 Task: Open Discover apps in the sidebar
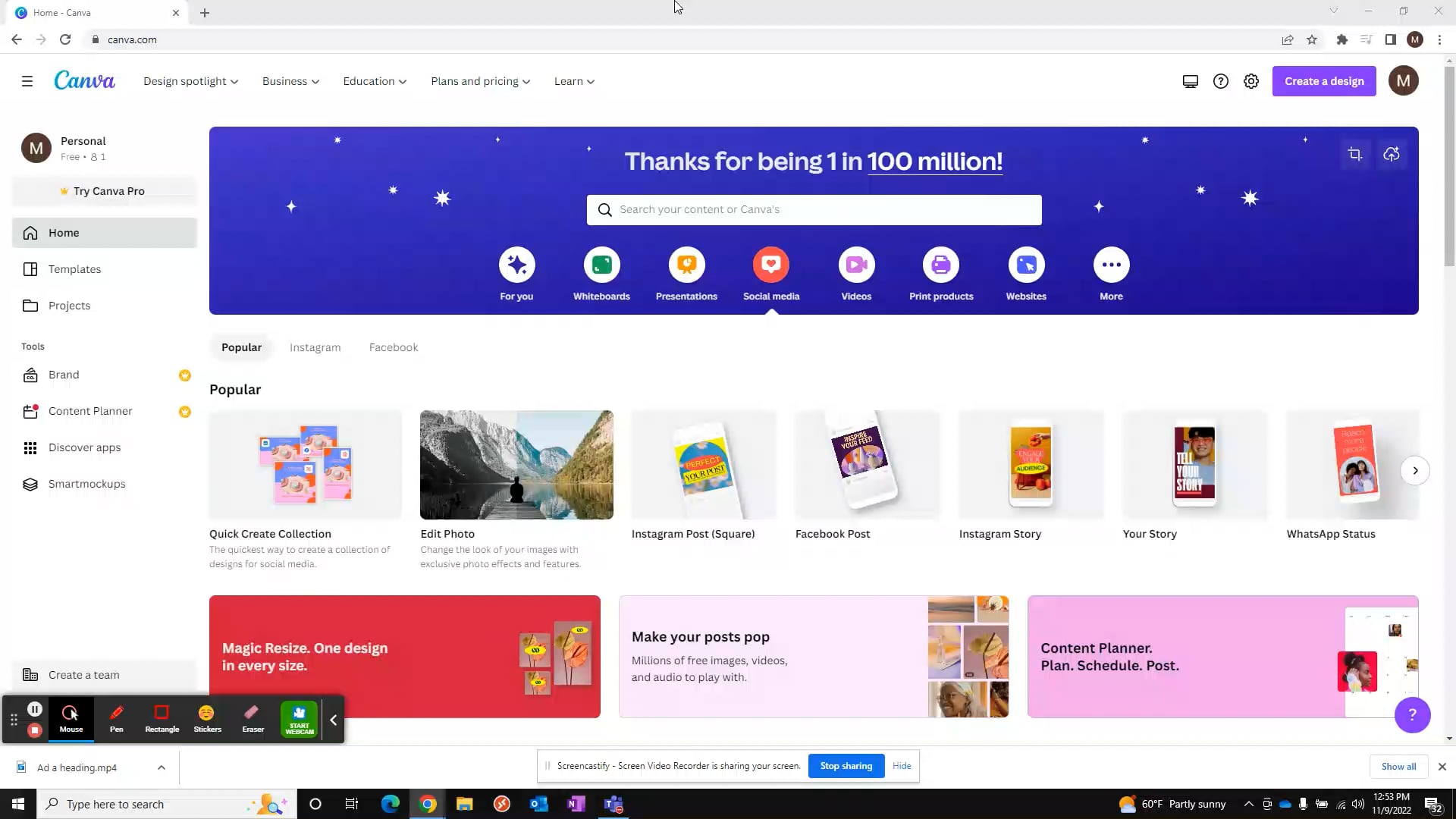pyautogui.click(x=105, y=447)
